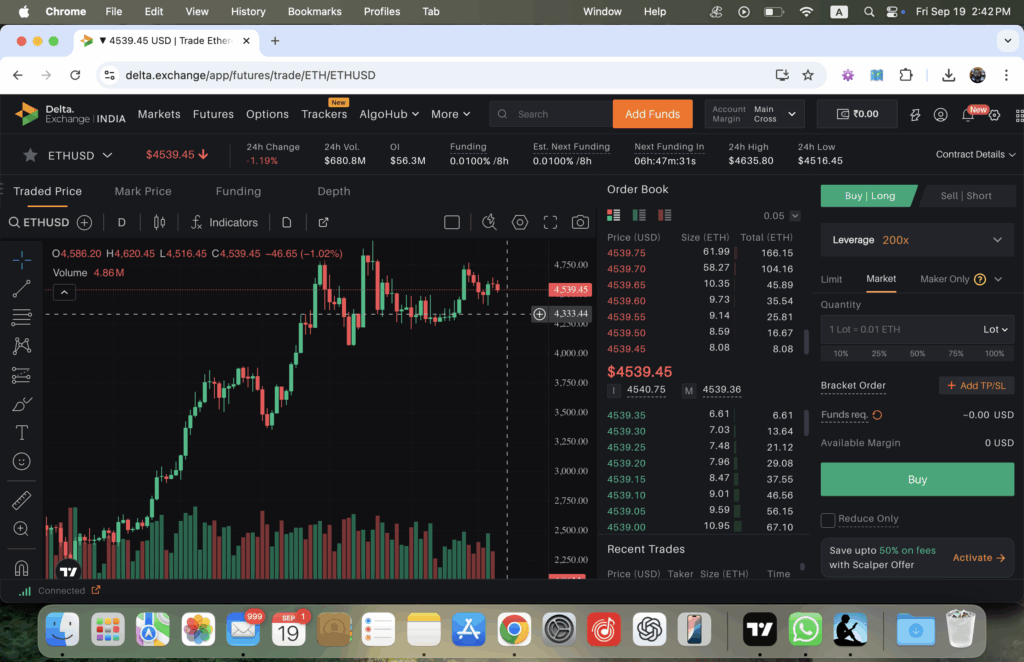Open the indicator templates icon
Viewport: 1024px width, 662px height.
click(x=287, y=223)
